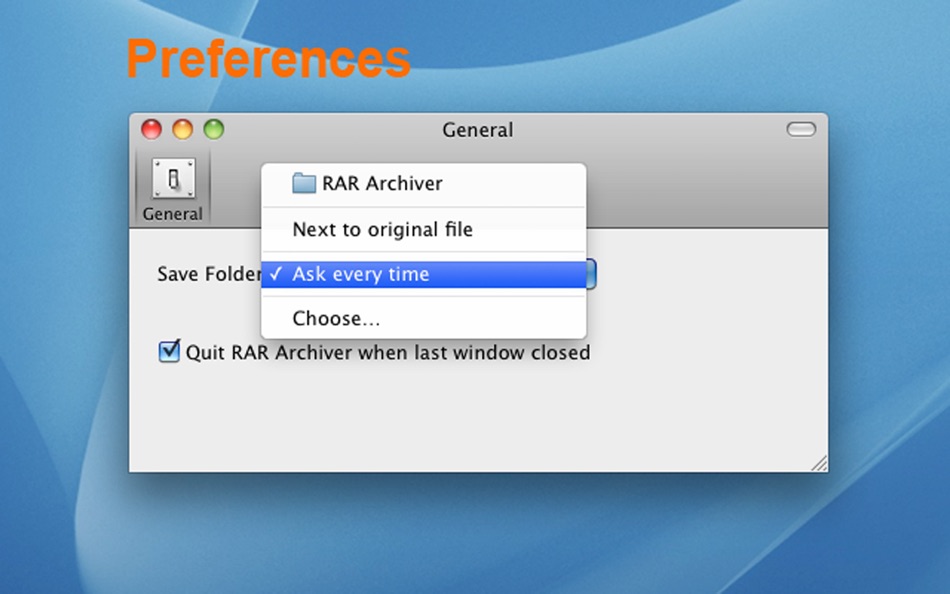Image resolution: width=950 pixels, height=594 pixels.
Task: Select the General preferences toolbar icon
Action: click(173, 188)
